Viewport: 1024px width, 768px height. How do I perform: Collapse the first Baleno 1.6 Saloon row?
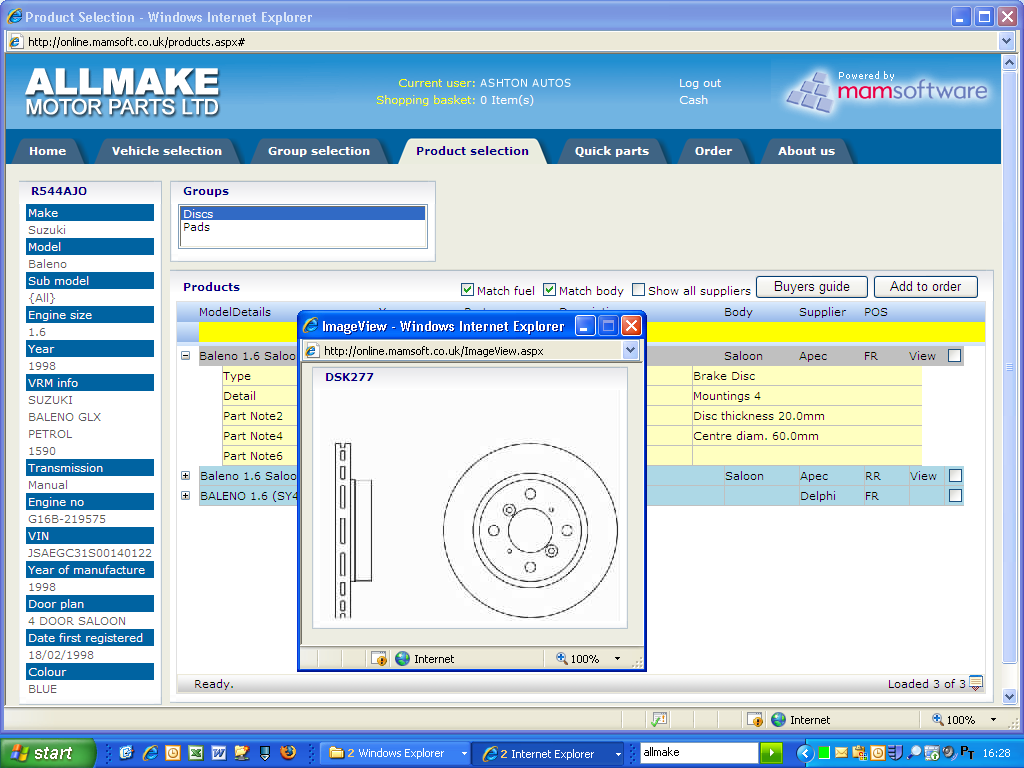185,356
